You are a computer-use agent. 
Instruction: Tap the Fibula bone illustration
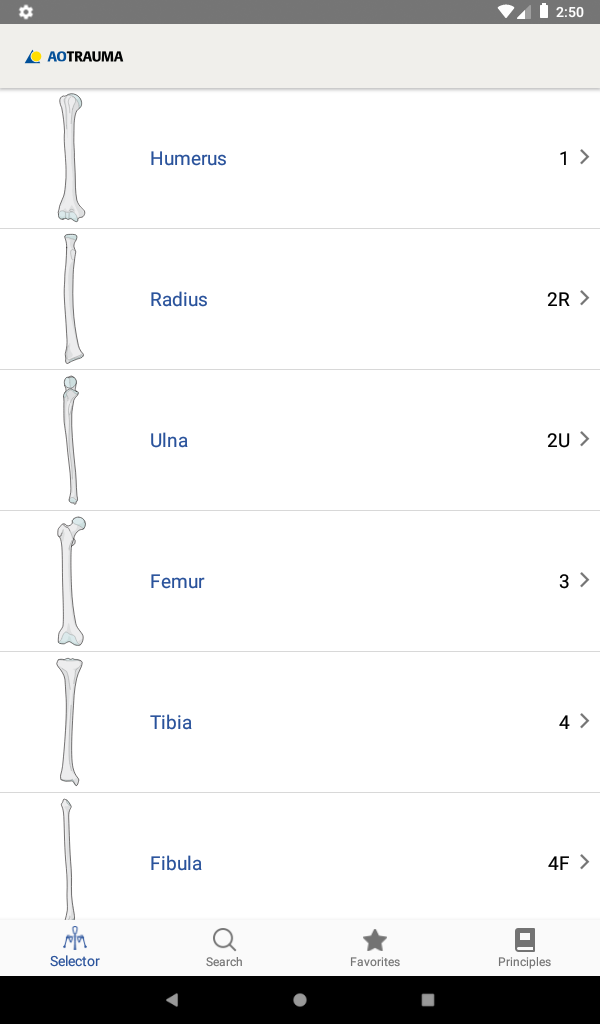tap(67, 859)
